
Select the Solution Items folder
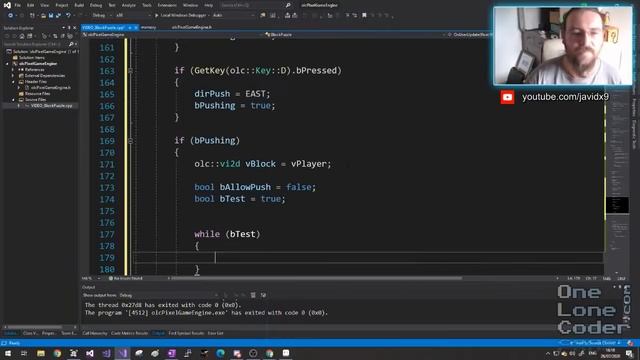pos(31,58)
